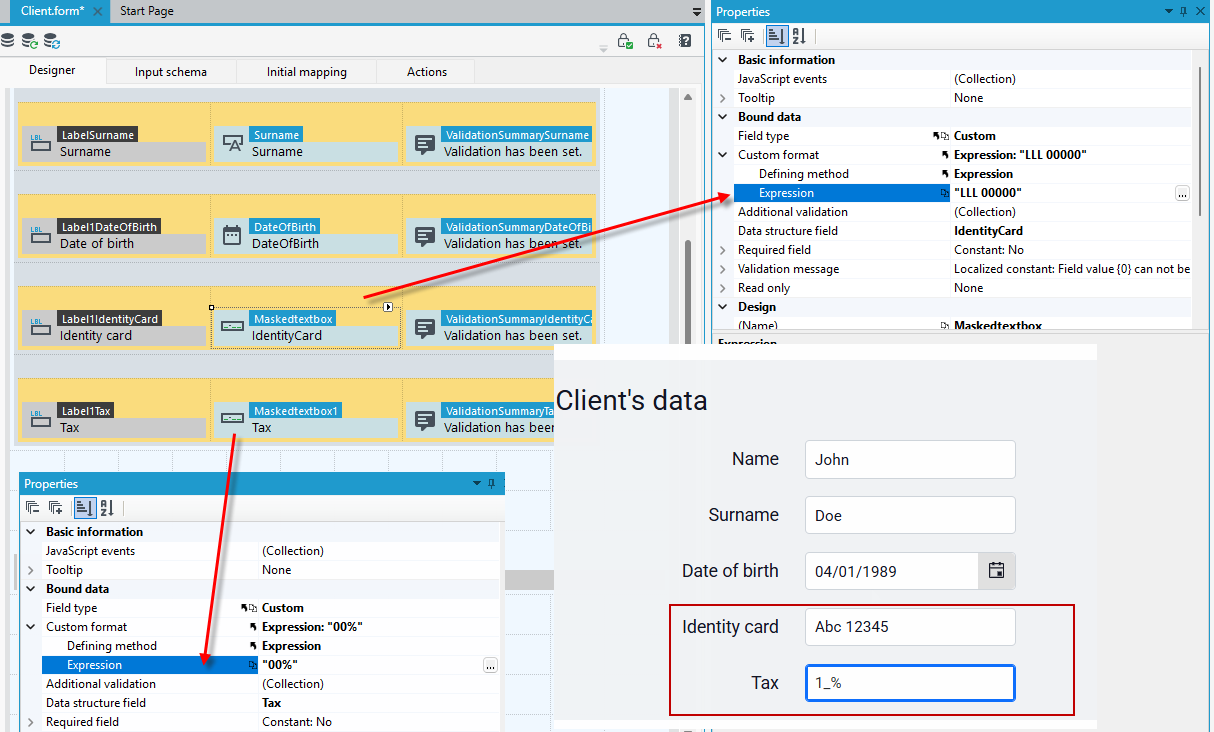Expand the Validation message property
Screen dimensions: 1214x732
[722, 269]
